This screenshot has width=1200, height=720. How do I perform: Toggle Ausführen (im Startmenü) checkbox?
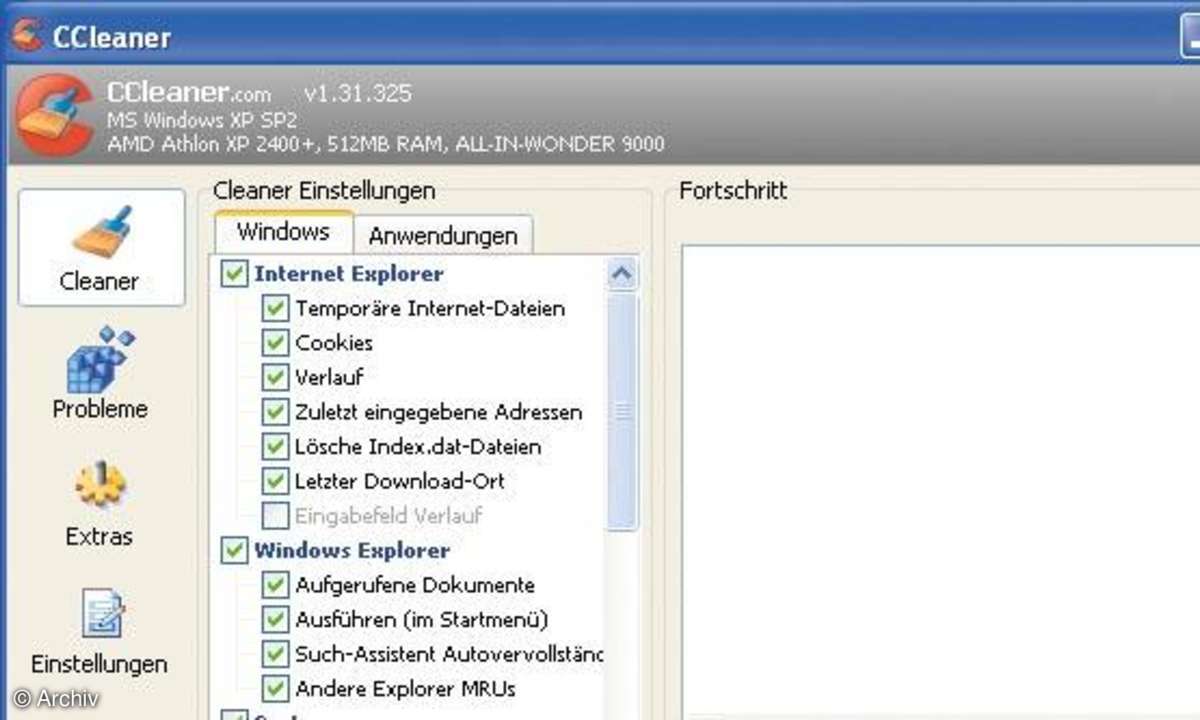(275, 619)
